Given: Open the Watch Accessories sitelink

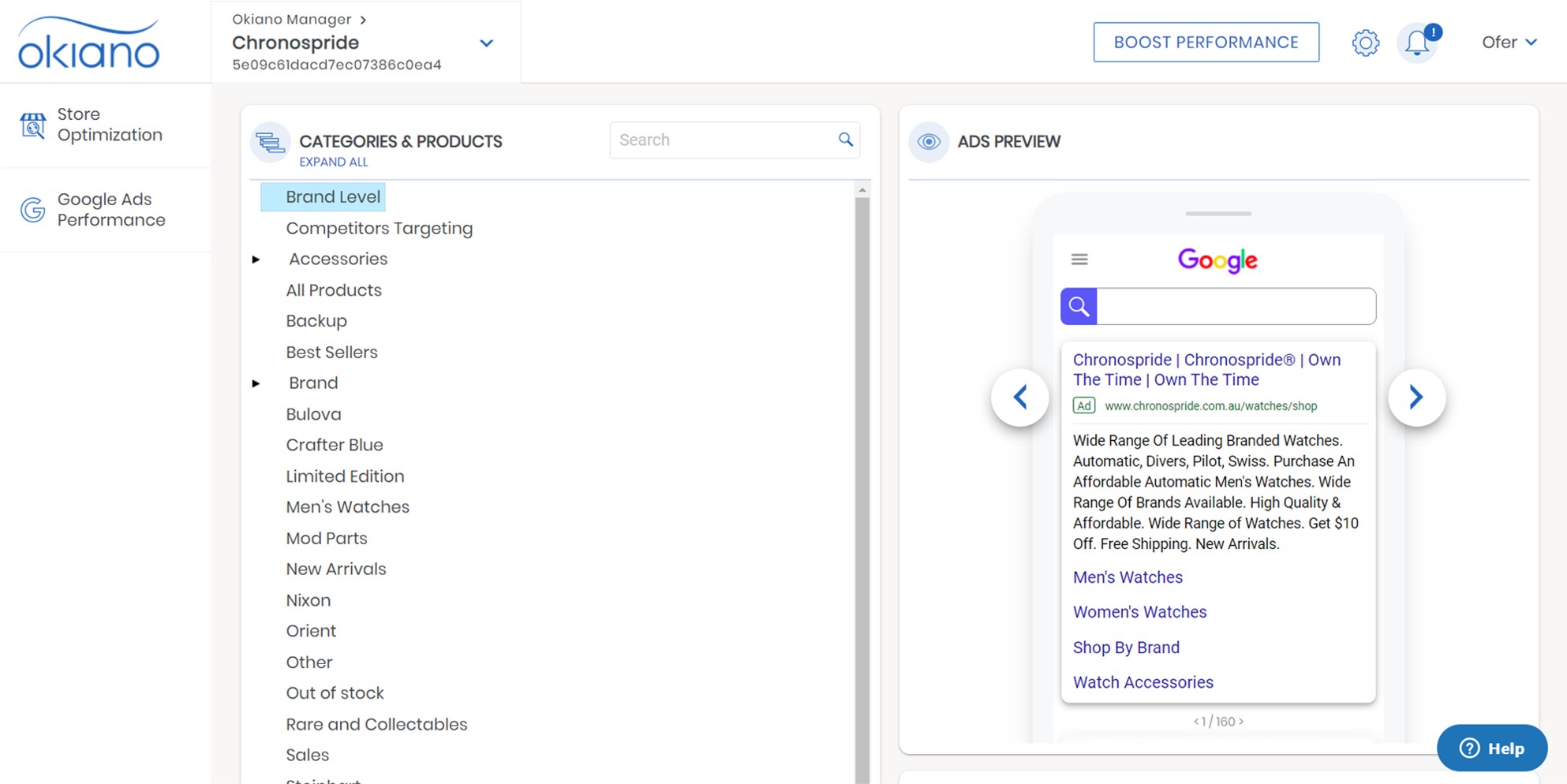Looking at the screenshot, I should click(x=1143, y=682).
